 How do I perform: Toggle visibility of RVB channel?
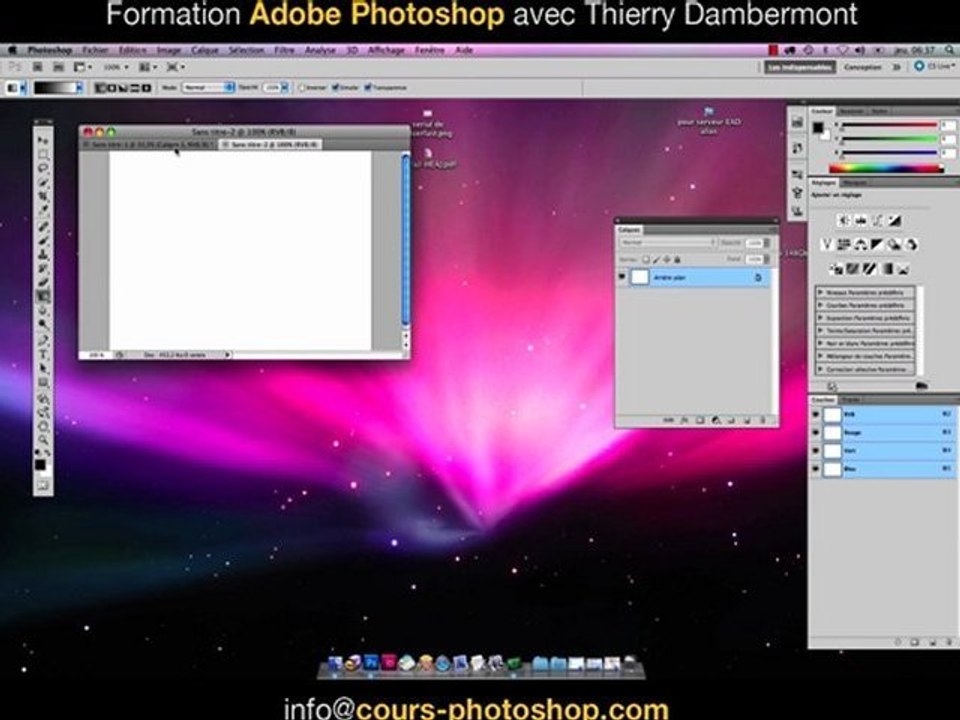pyautogui.click(x=816, y=414)
